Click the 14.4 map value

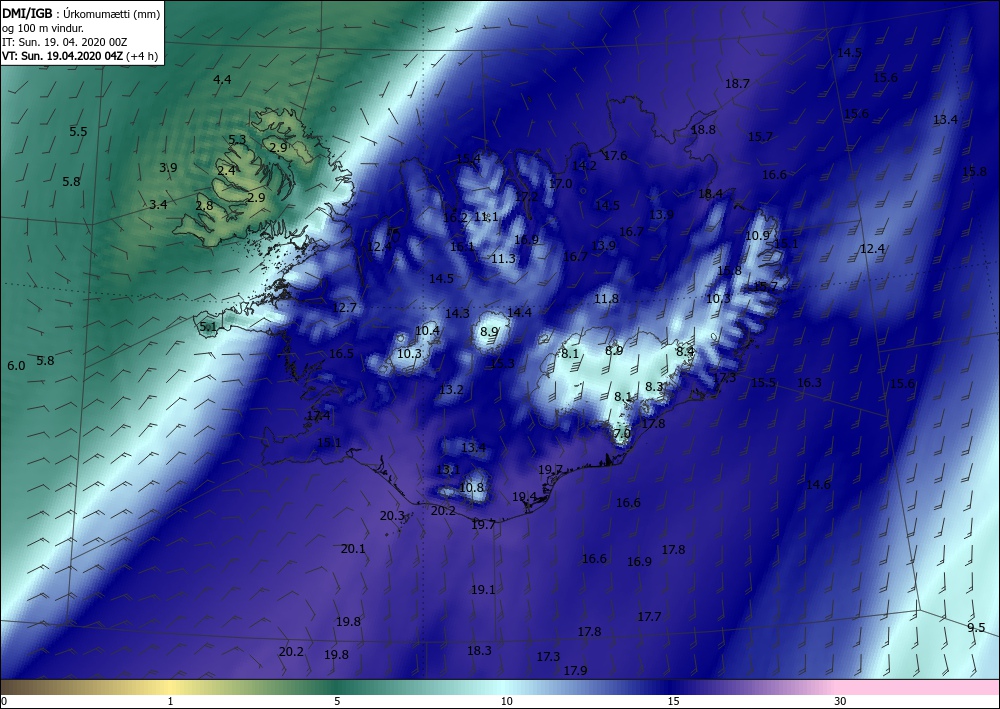pyautogui.click(x=519, y=312)
